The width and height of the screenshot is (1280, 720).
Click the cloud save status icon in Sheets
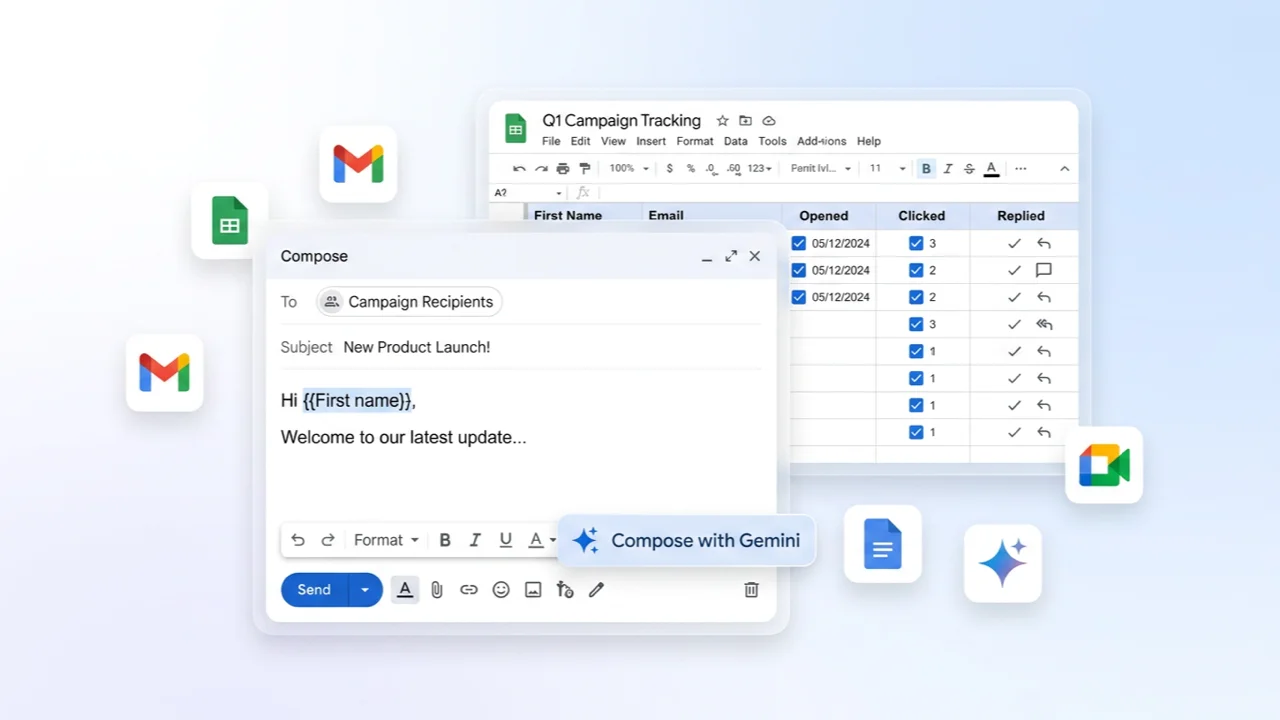(x=769, y=120)
